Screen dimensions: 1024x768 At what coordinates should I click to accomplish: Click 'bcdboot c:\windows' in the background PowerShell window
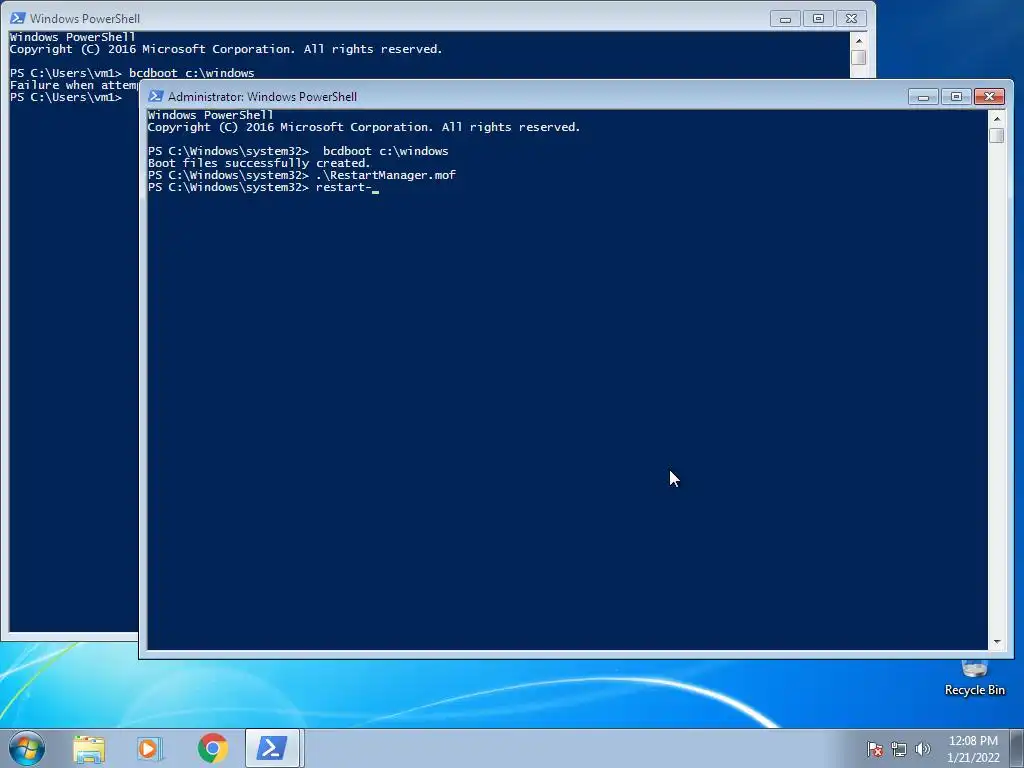[191, 73]
